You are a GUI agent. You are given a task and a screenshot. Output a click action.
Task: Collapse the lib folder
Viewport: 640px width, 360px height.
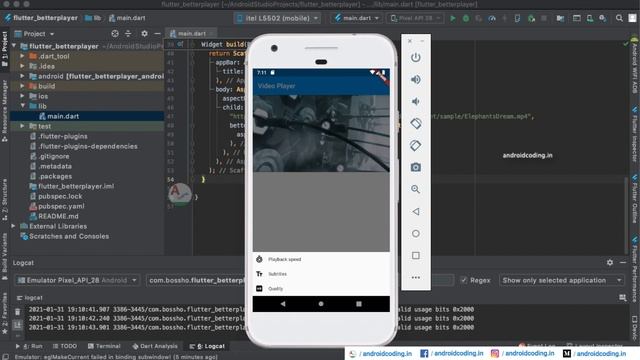pos(22,106)
